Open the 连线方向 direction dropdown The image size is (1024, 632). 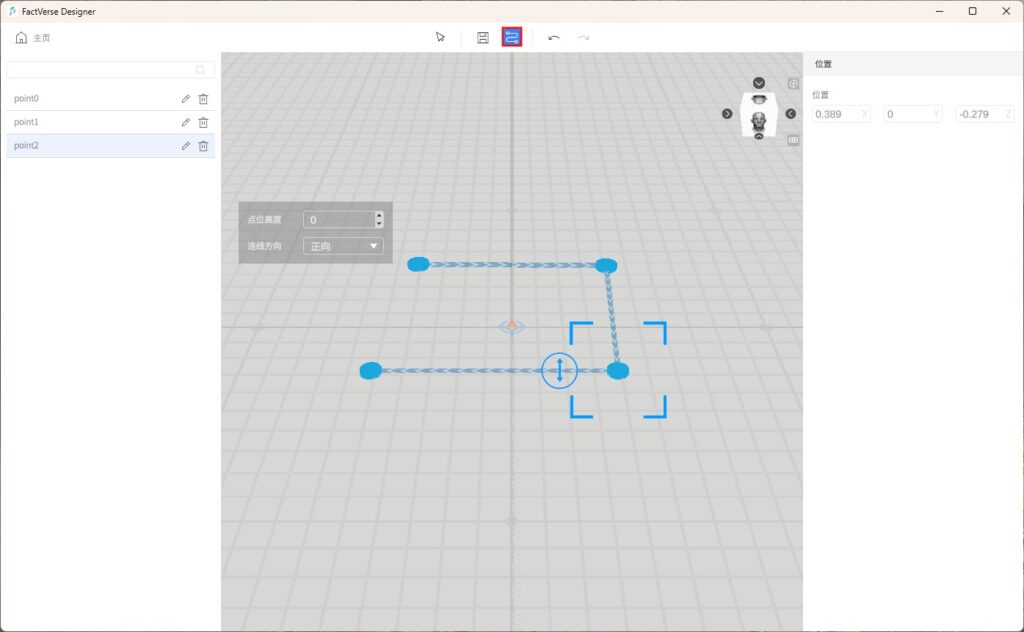coord(343,246)
